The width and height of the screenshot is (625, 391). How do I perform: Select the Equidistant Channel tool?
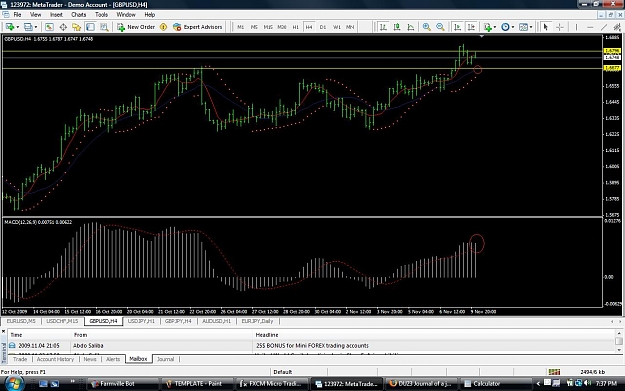pos(617,27)
